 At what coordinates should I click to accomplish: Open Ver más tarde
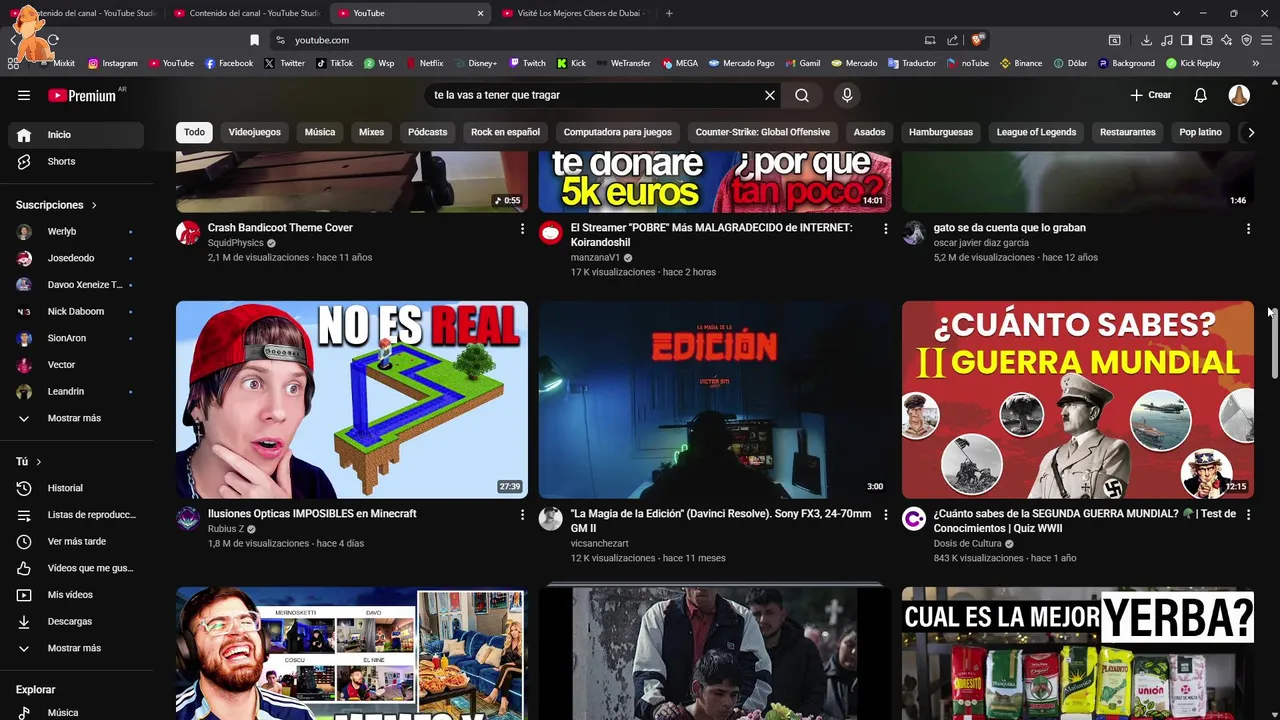click(x=76, y=541)
